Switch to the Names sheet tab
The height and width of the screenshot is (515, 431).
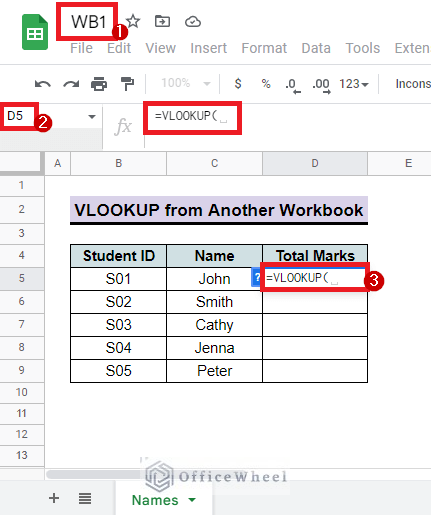pos(155,500)
